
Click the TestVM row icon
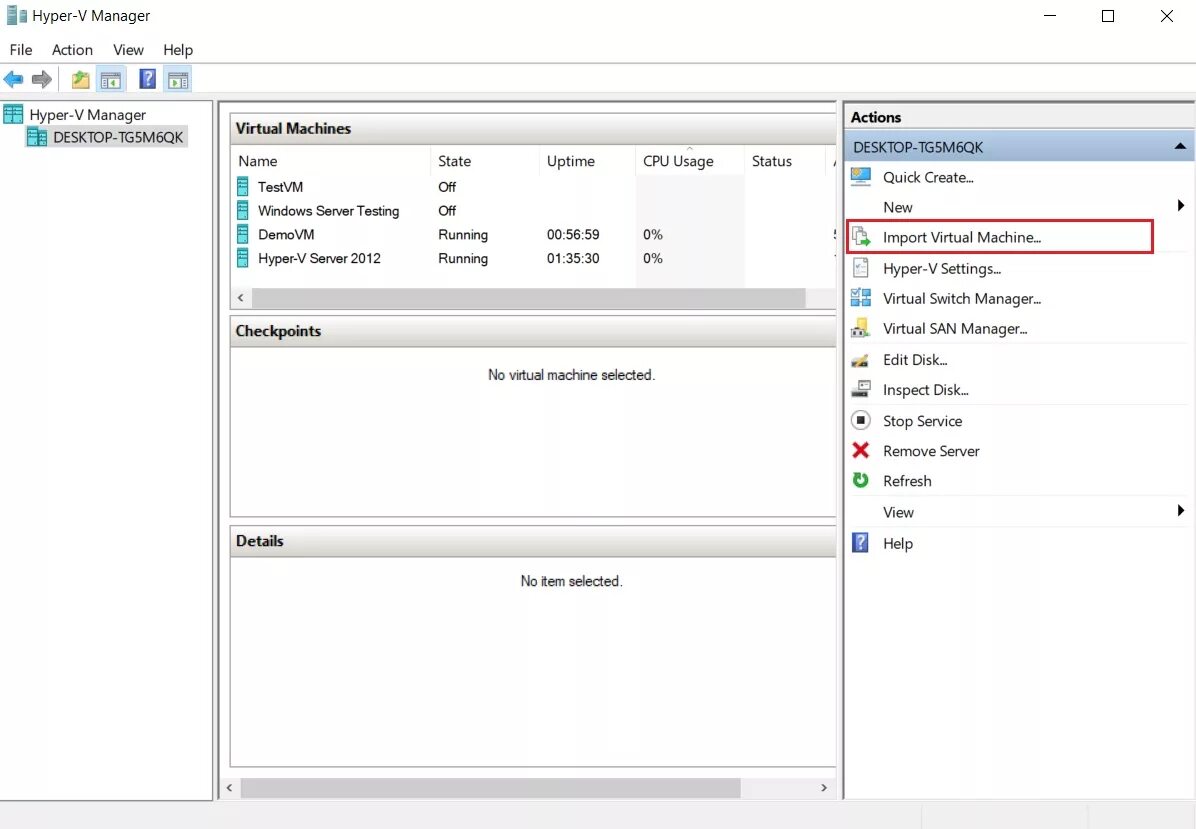click(x=243, y=187)
